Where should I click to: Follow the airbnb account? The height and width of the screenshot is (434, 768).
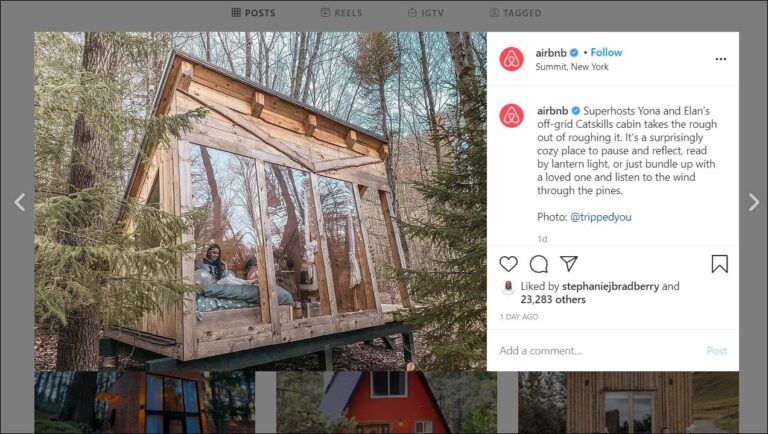coord(606,52)
